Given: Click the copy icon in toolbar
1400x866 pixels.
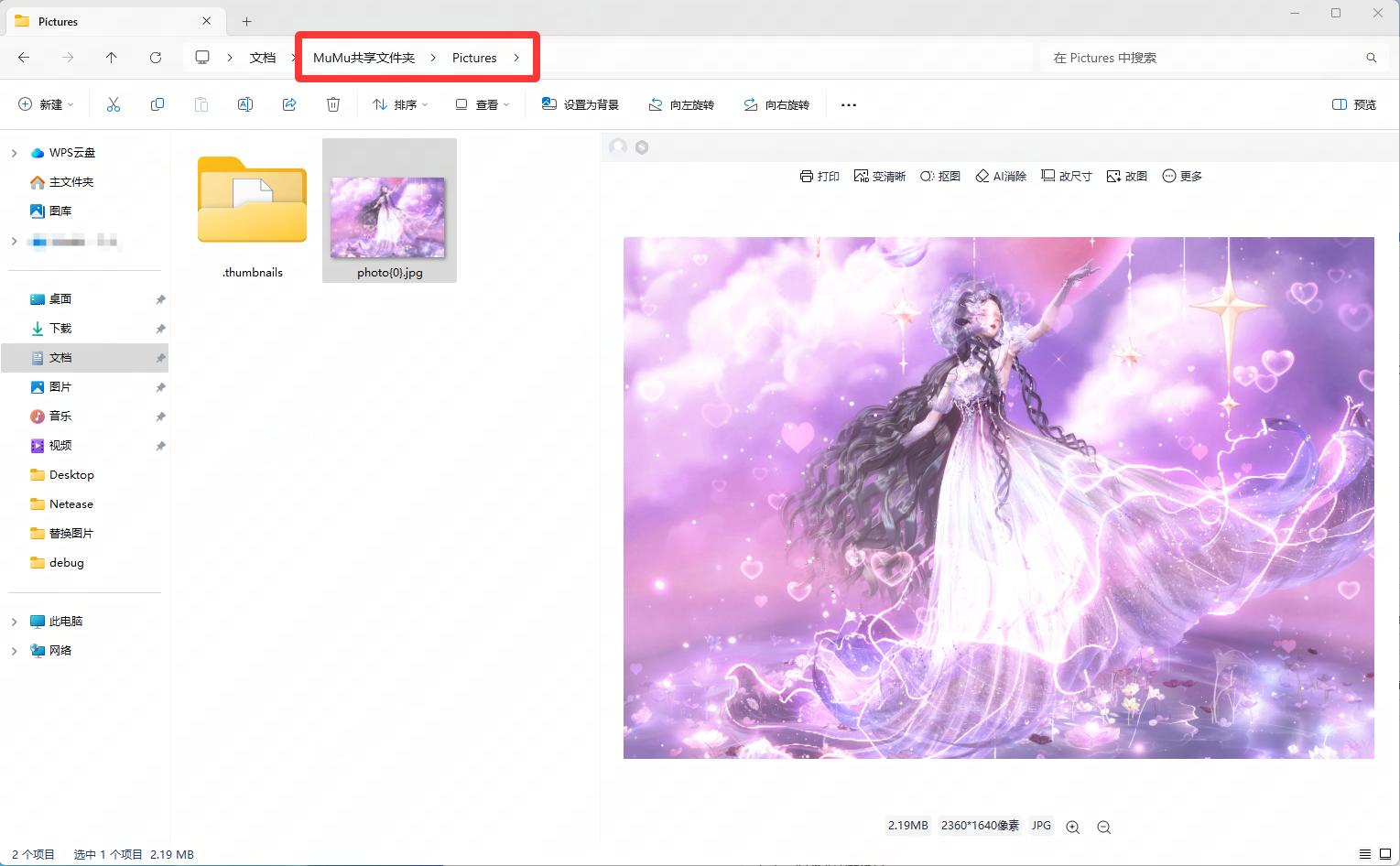Looking at the screenshot, I should pos(157,105).
